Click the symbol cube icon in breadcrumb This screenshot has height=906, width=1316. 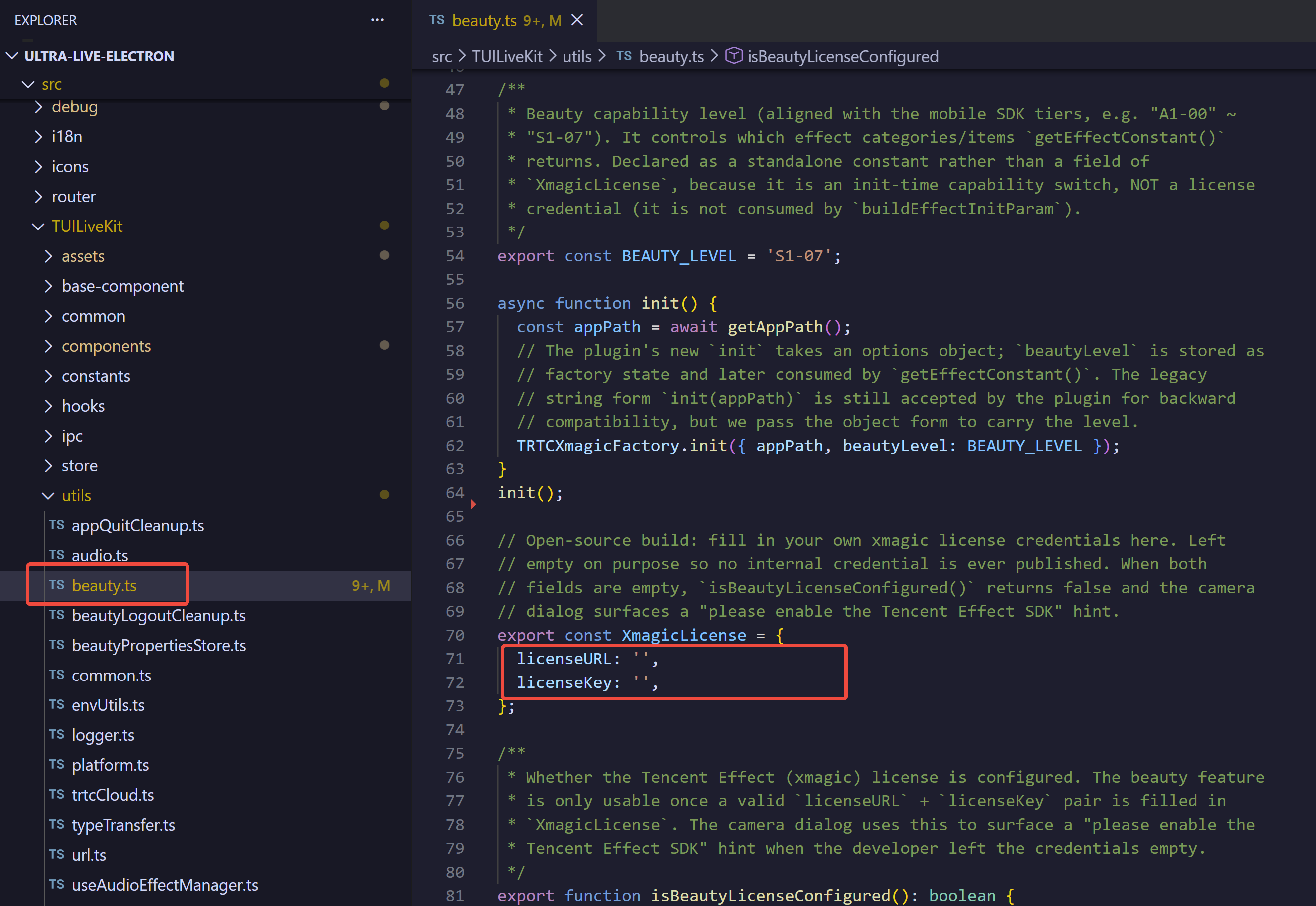[734, 56]
